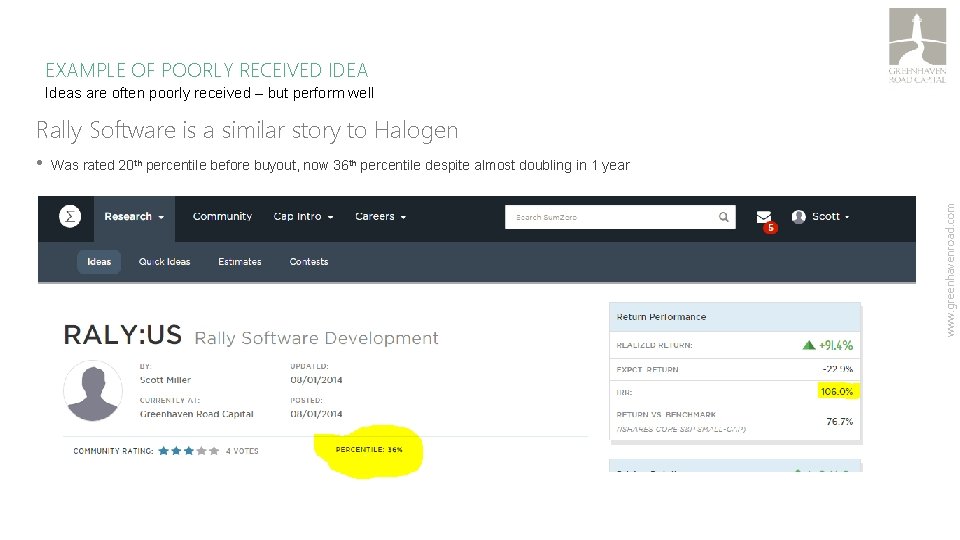The image size is (960, 540).
Task: Click the Scott user avatar icon
Action: click(x=798, y=217)
